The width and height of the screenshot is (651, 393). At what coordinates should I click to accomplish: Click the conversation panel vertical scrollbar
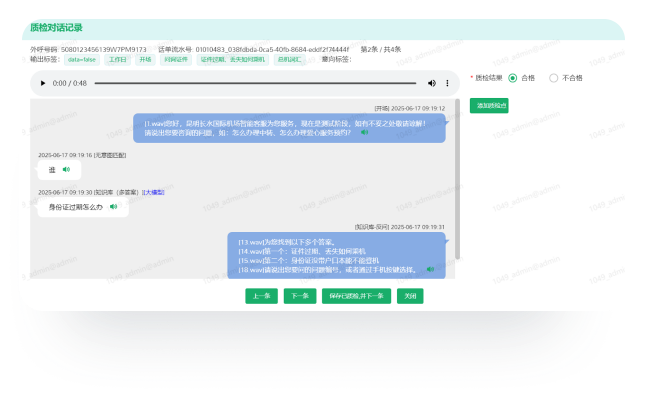point(457,179)
